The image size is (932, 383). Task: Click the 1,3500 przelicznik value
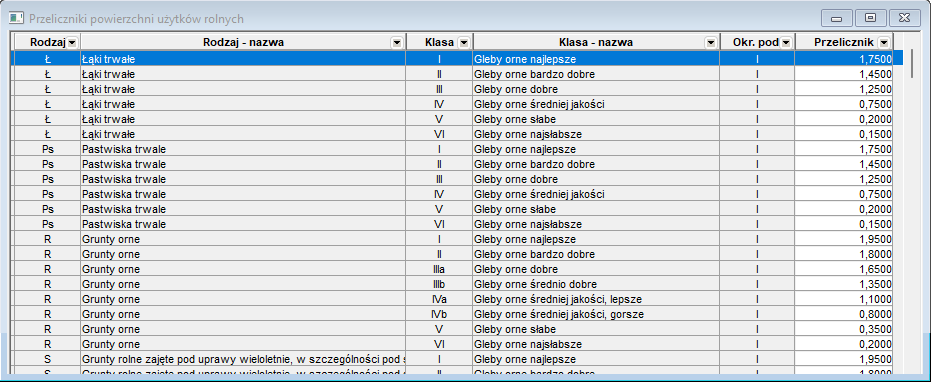click(843, 284)
